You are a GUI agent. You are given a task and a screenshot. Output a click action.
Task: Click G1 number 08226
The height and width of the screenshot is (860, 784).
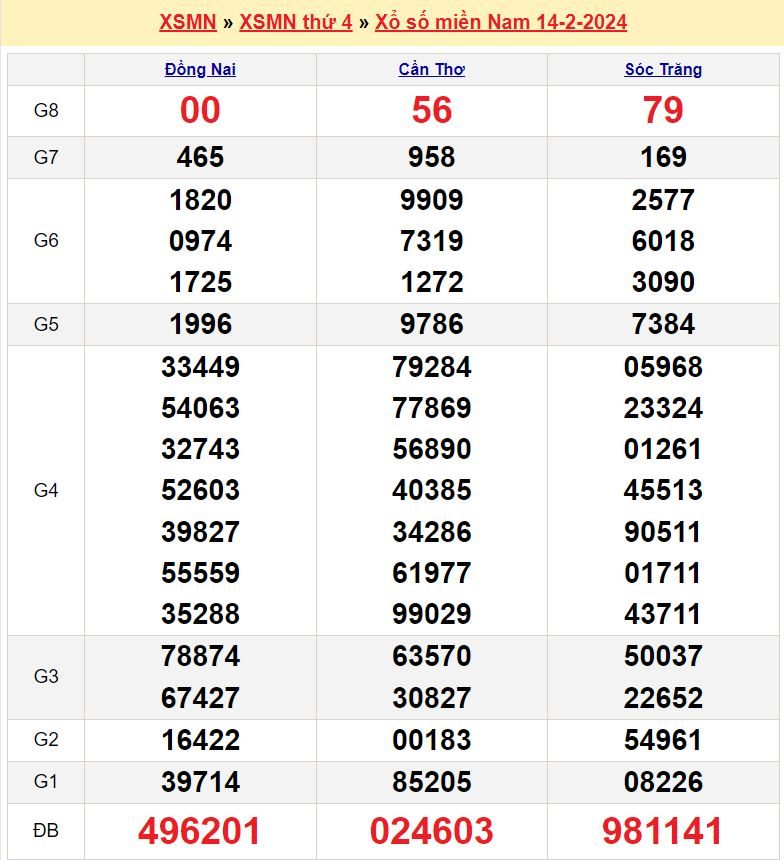[663, 782]
